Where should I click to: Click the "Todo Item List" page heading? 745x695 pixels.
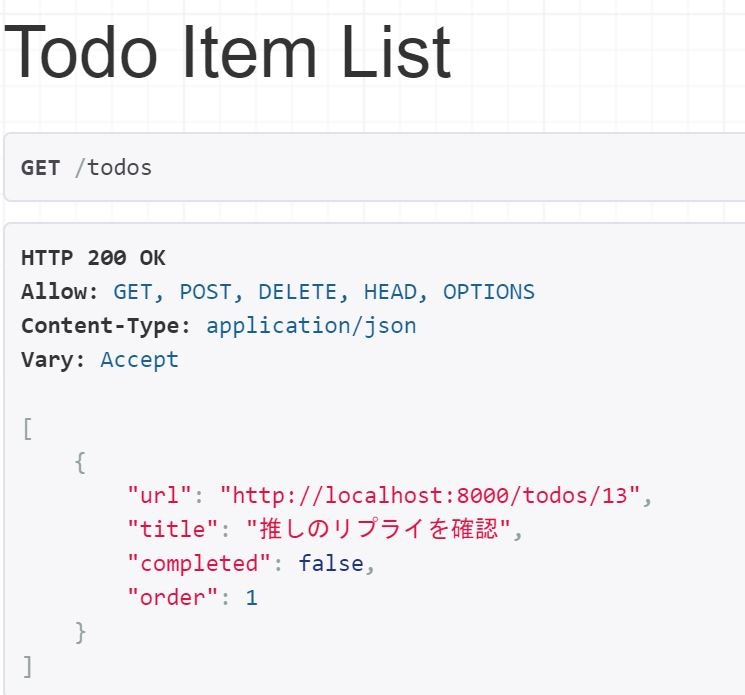coord(227,52)
